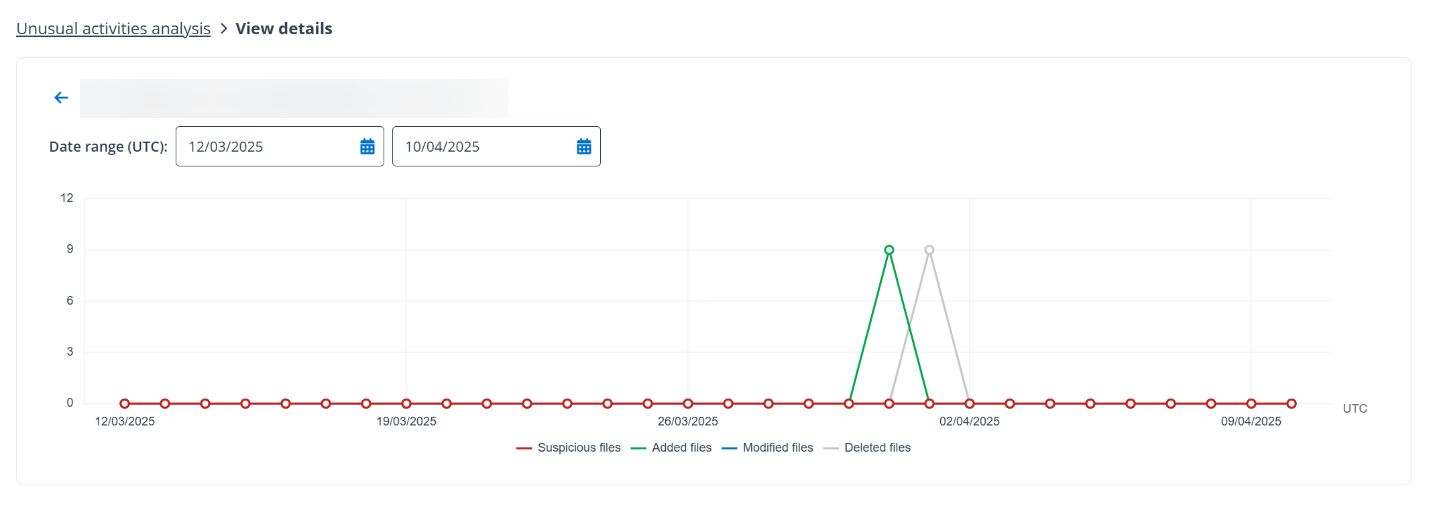
Task: Click the gray Deleted files peak point
Action: coord(929,250)
